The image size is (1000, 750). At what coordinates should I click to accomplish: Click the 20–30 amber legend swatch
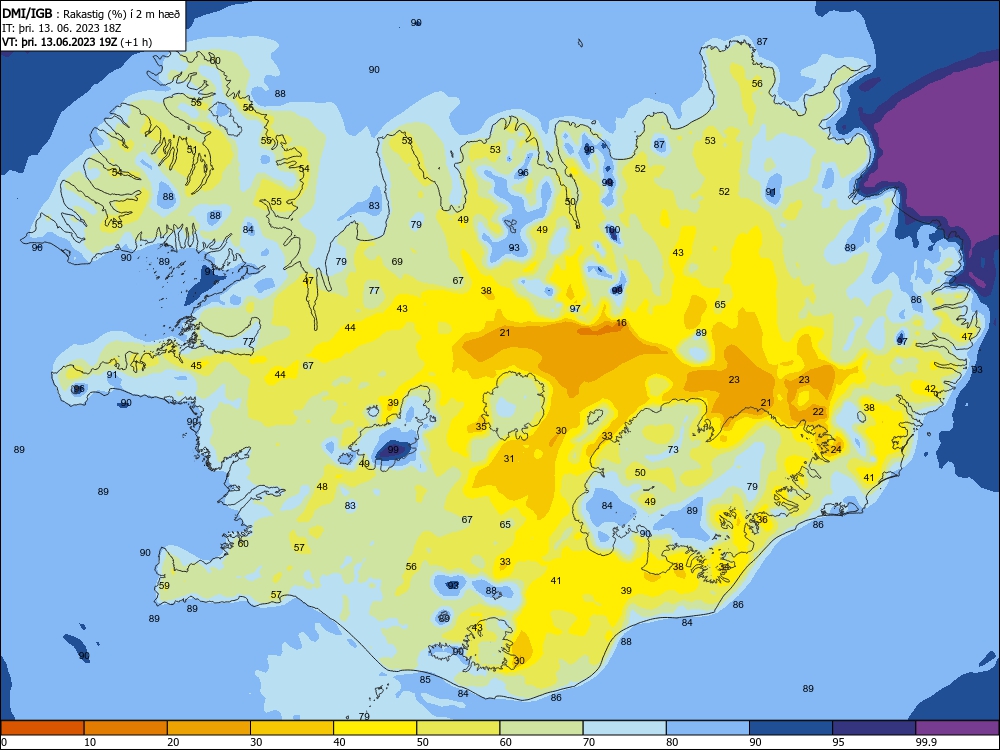pyautogui.click(x=209, y=728)
